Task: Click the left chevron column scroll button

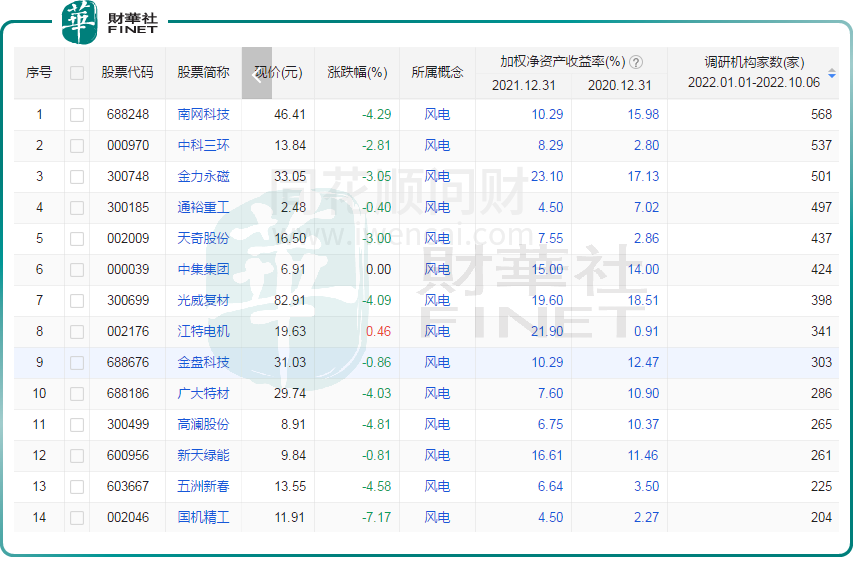Action: click(x=257, y=73)
